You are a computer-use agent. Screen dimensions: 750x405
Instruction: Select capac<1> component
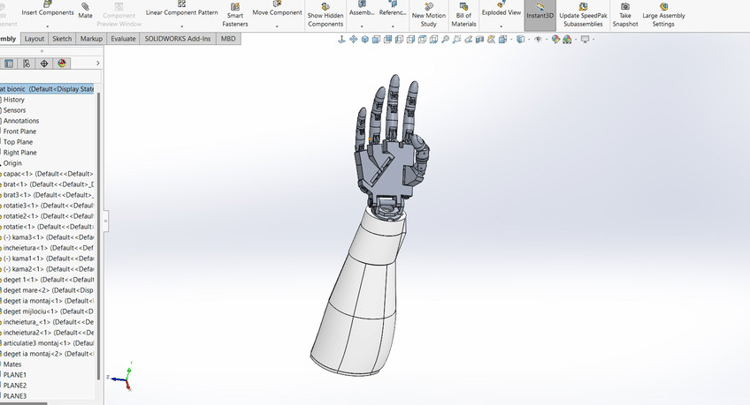(x=47, y=174)
